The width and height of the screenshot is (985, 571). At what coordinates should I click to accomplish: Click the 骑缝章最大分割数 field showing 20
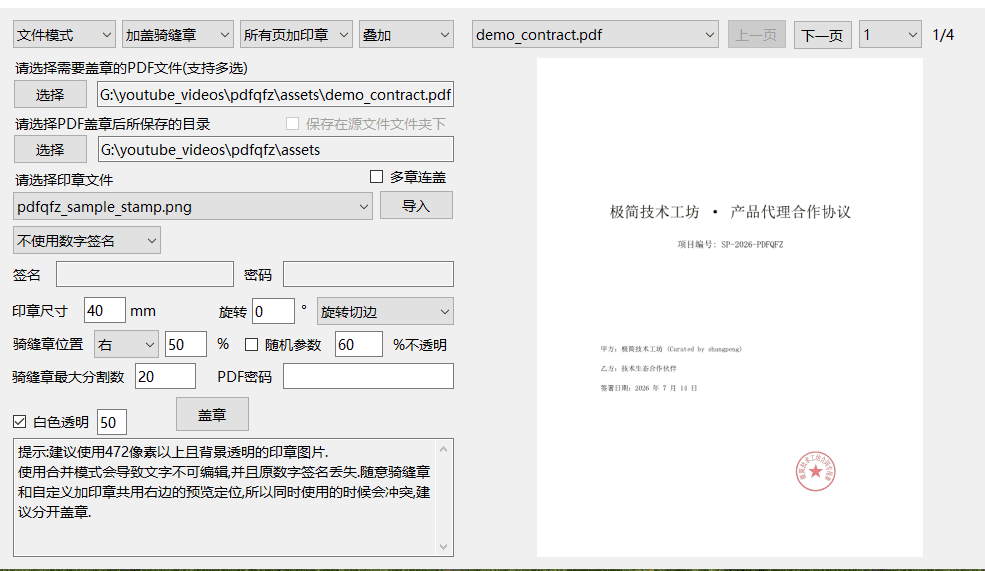click(x=165, y=376)
